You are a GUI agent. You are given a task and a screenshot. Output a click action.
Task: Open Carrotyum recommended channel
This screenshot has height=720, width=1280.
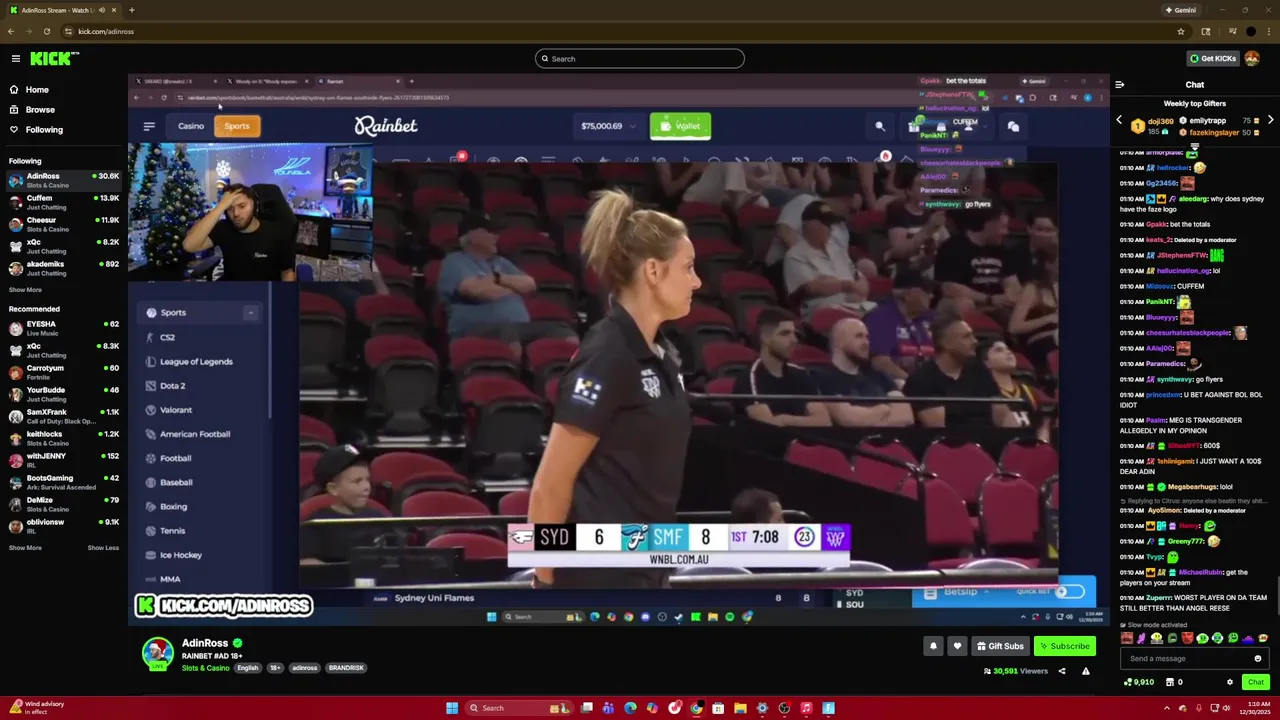[x=64, y=373]
